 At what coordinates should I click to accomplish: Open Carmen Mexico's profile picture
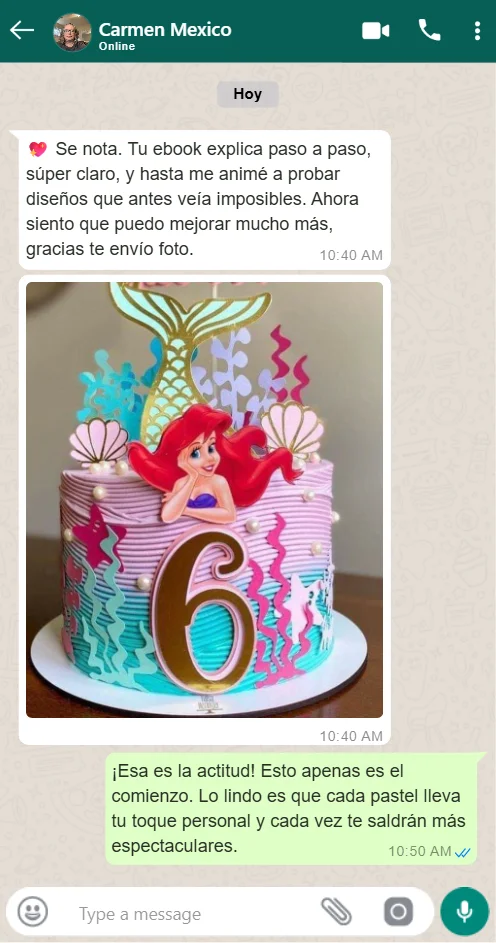pos(72,32)
